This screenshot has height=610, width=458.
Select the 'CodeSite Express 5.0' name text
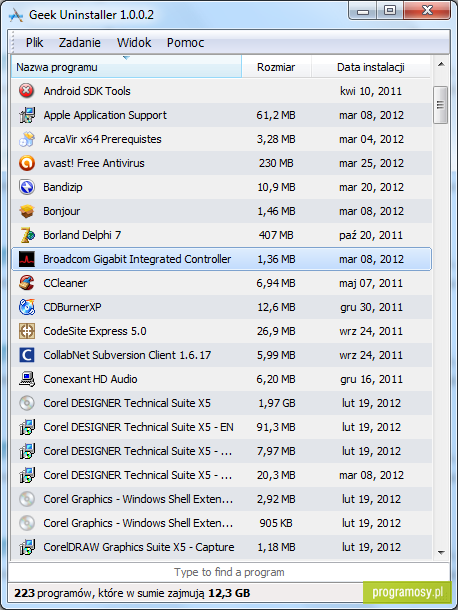95,331
